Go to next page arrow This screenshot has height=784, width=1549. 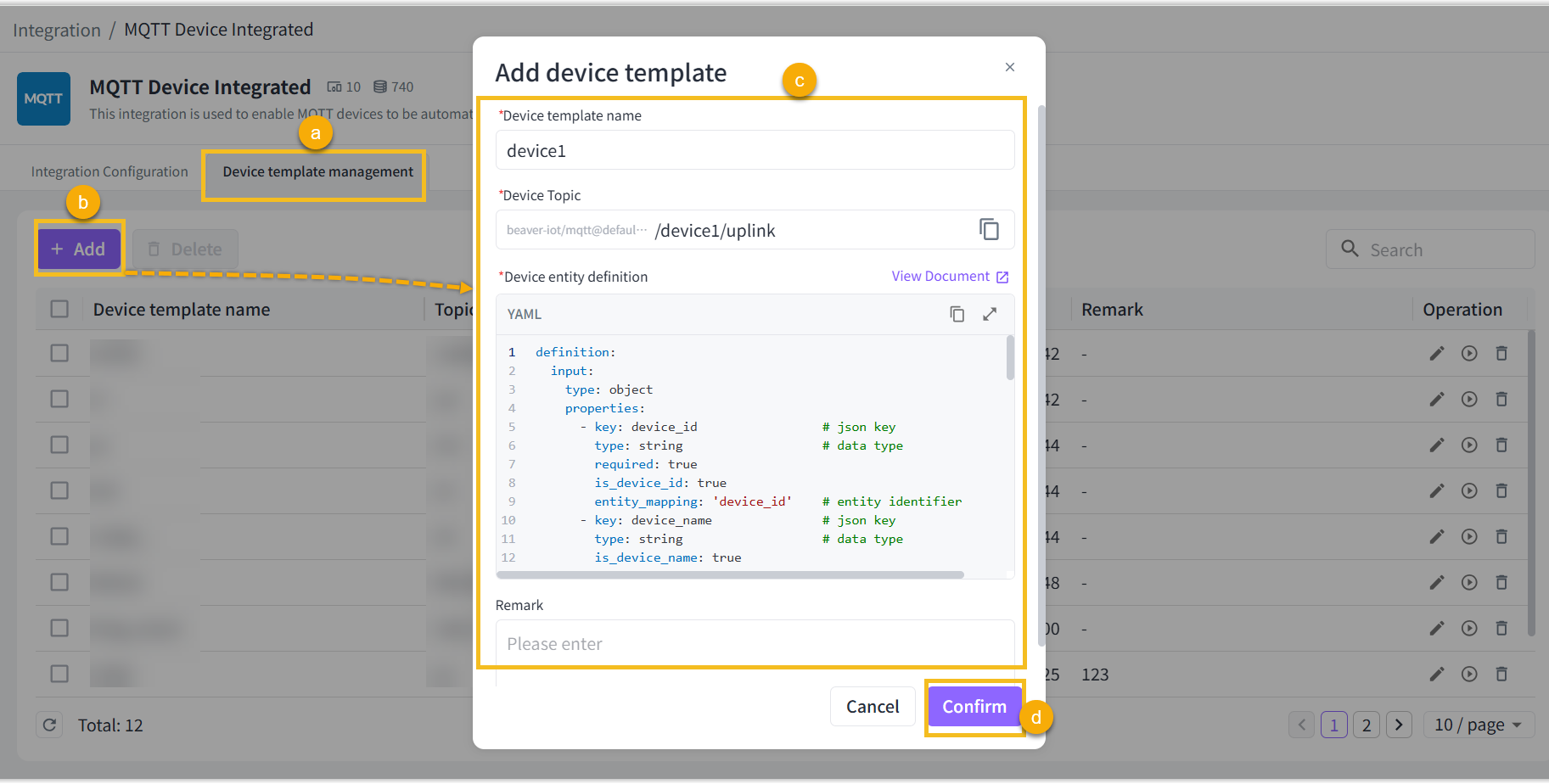pos(1399,725)
